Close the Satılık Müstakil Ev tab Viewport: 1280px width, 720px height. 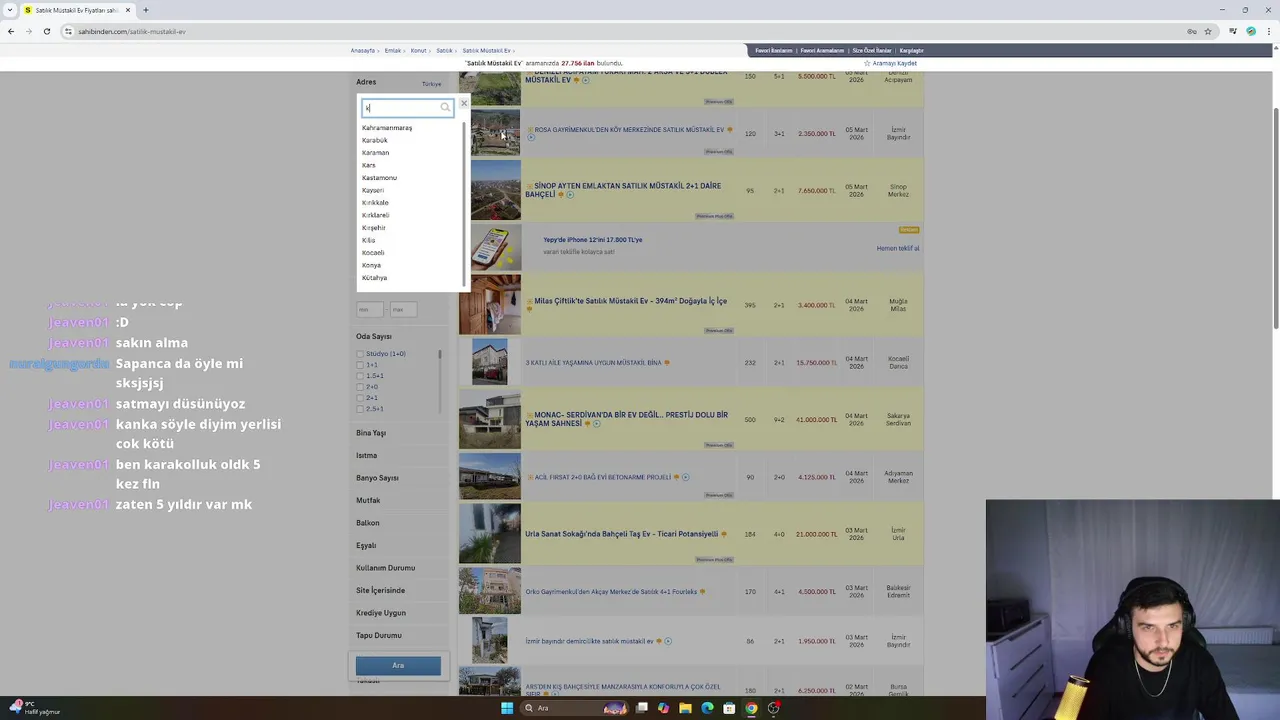coord(128,10)
